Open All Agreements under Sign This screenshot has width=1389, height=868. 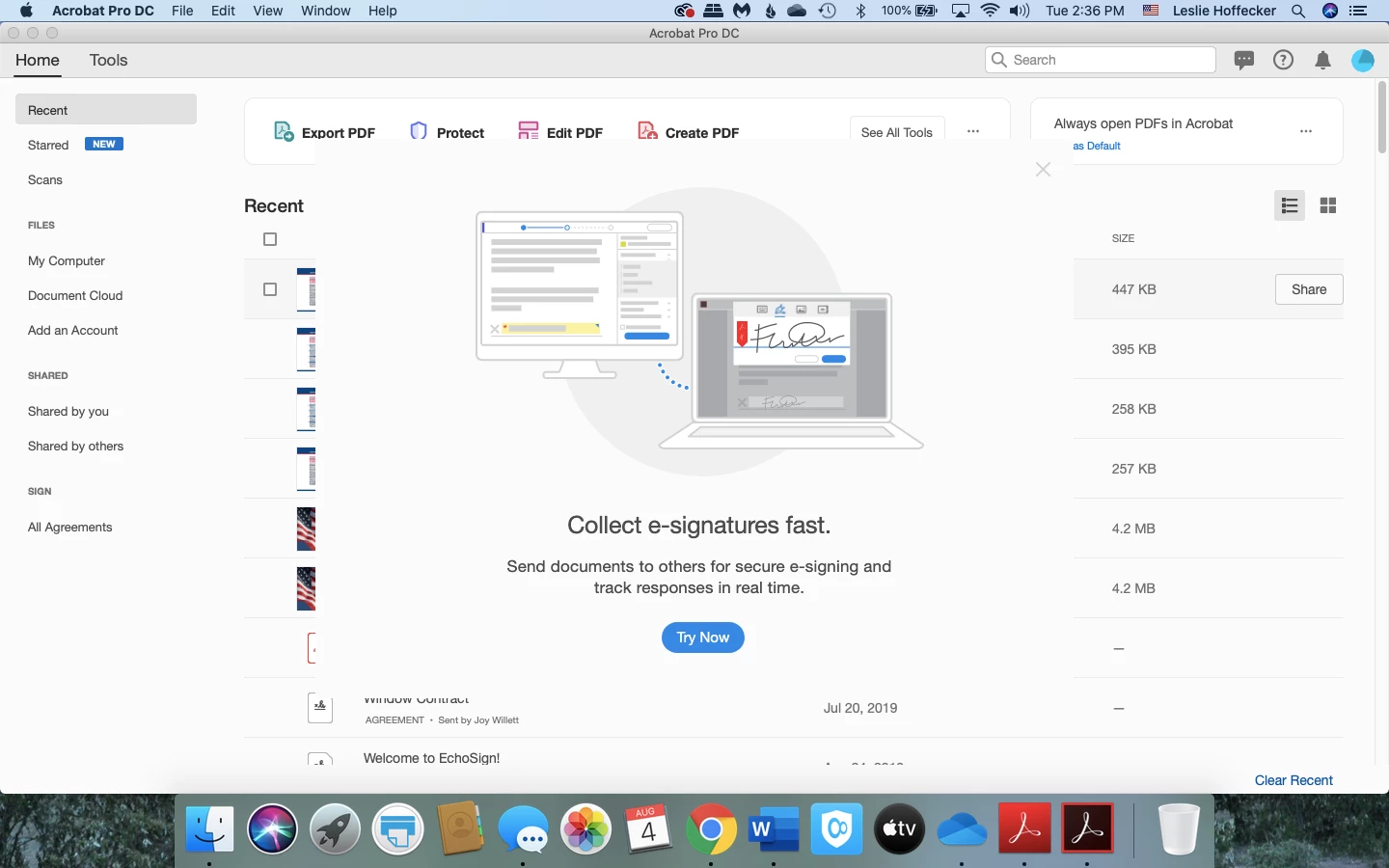(x=70, y=527)
